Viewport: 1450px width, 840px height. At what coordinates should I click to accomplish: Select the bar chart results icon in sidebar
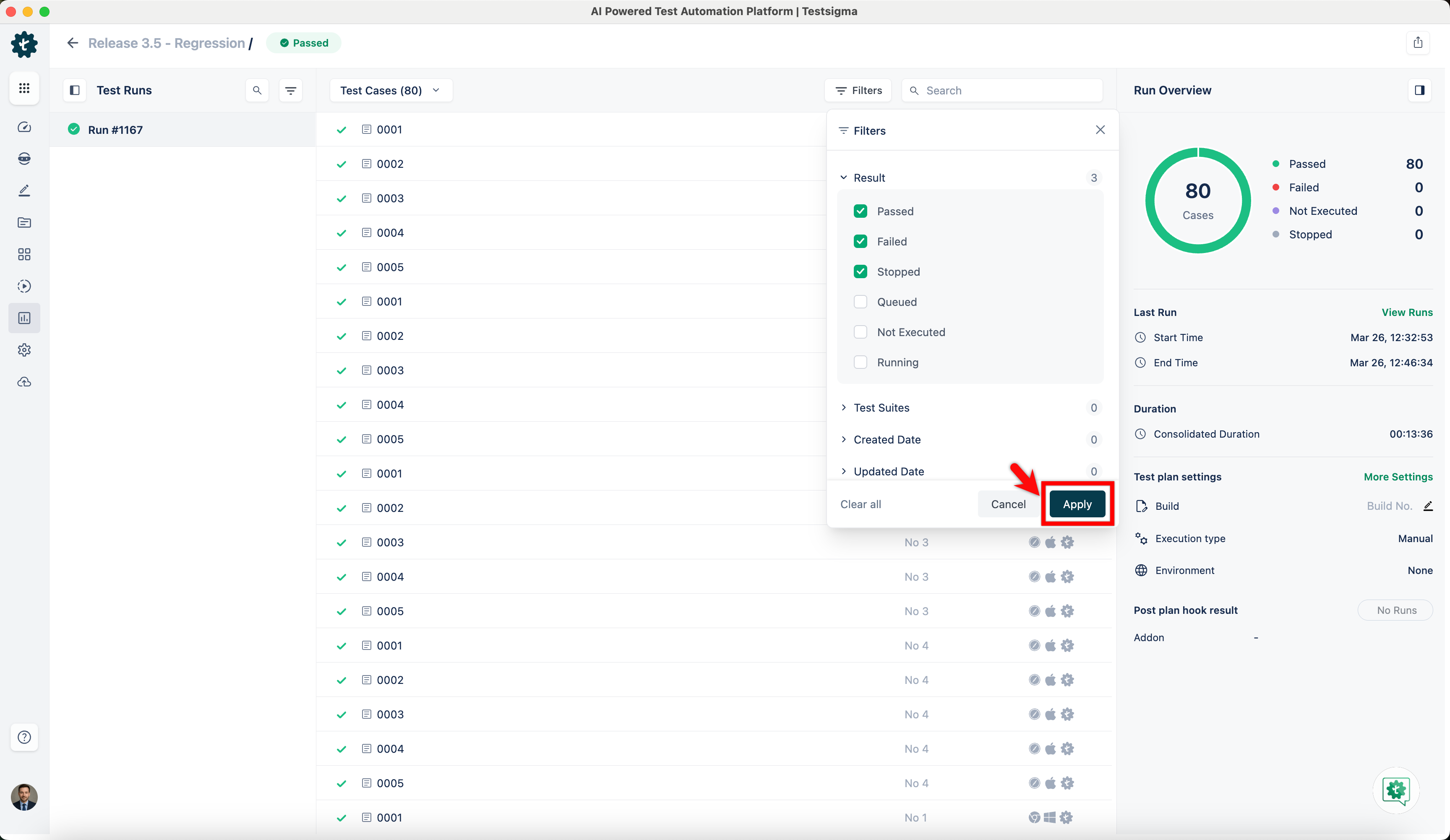(24, 318)
